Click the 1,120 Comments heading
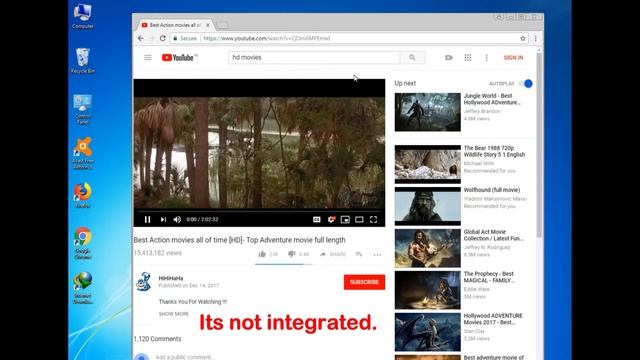The width and height of the screenshot is (640, 360). coord(158,339)
